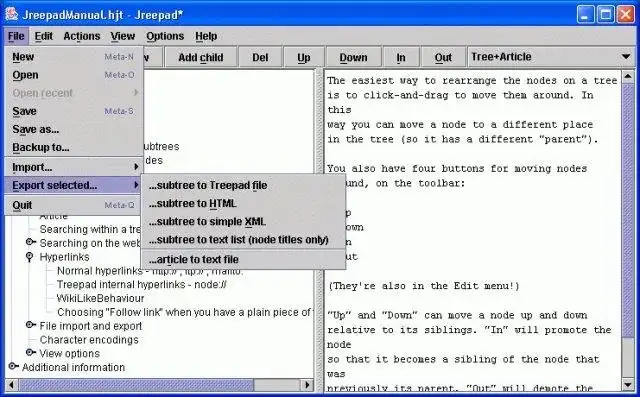
Task: Open the Actions menu
Action: click(82, 36)
